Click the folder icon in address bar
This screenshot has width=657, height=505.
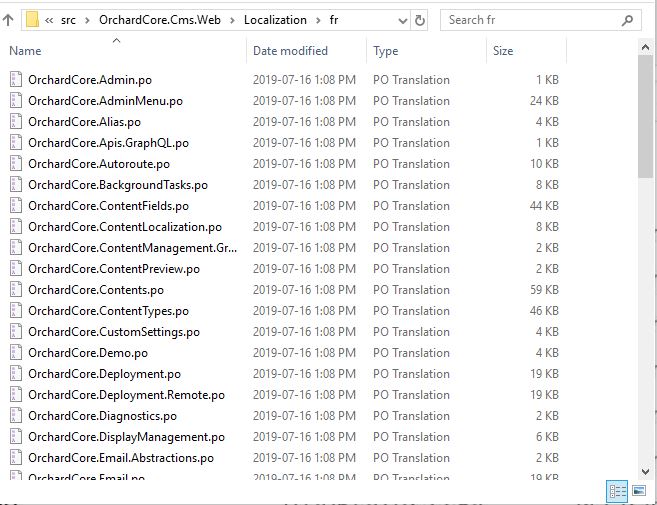pyautogui.click(x=32, y=20)
